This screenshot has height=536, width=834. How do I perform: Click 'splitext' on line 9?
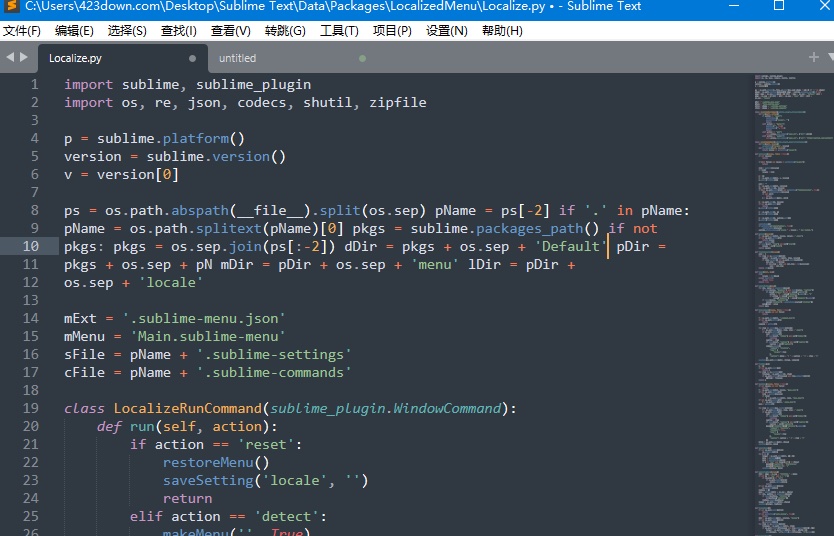[x=229, y=229]
